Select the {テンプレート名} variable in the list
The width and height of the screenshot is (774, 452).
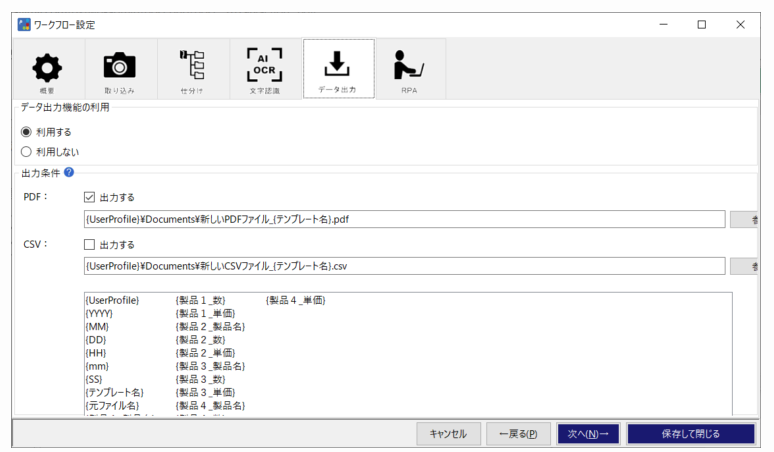(115, 392)
